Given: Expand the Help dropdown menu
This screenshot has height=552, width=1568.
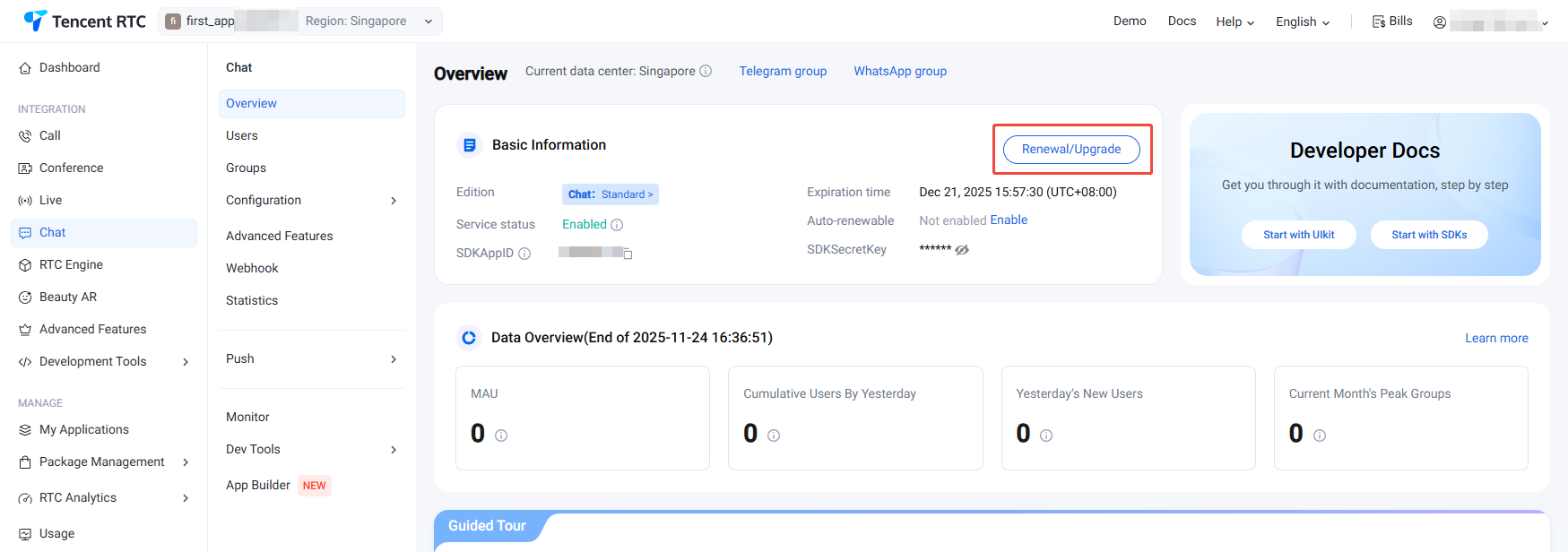Looking at the screenshot, I should 1234,22.
